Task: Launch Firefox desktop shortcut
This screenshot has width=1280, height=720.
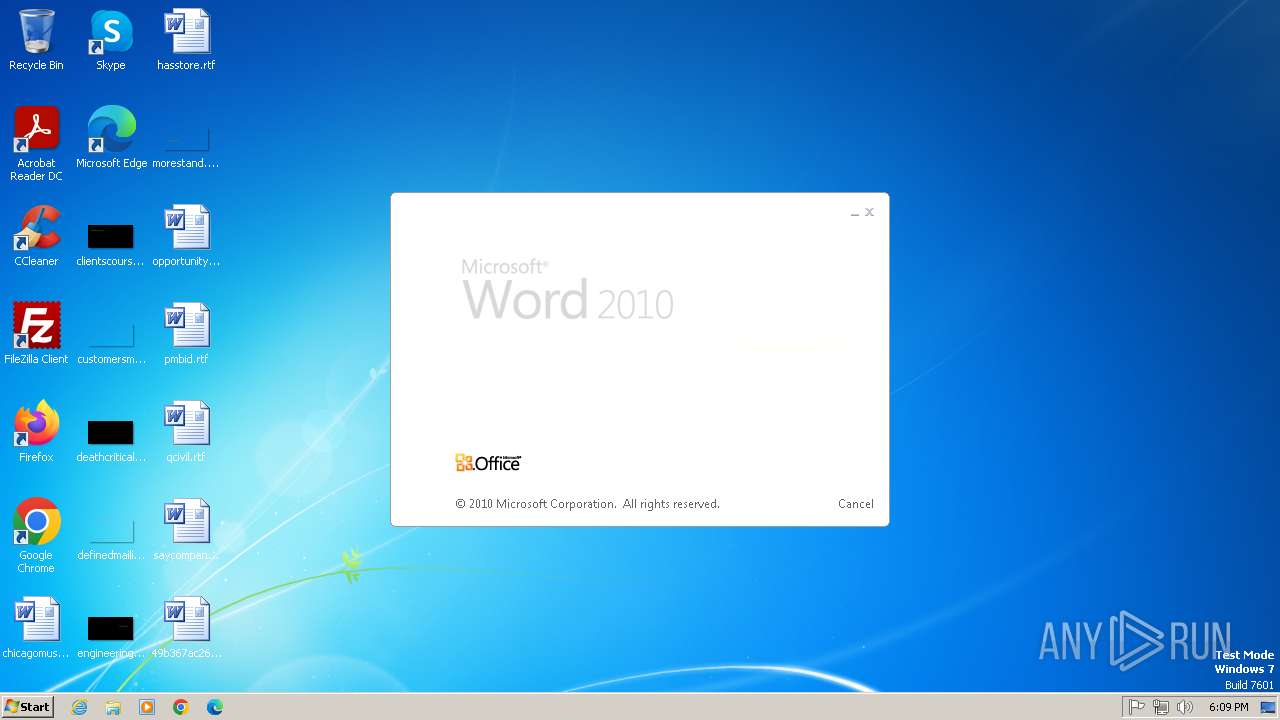Action: (x=36, y=432)
